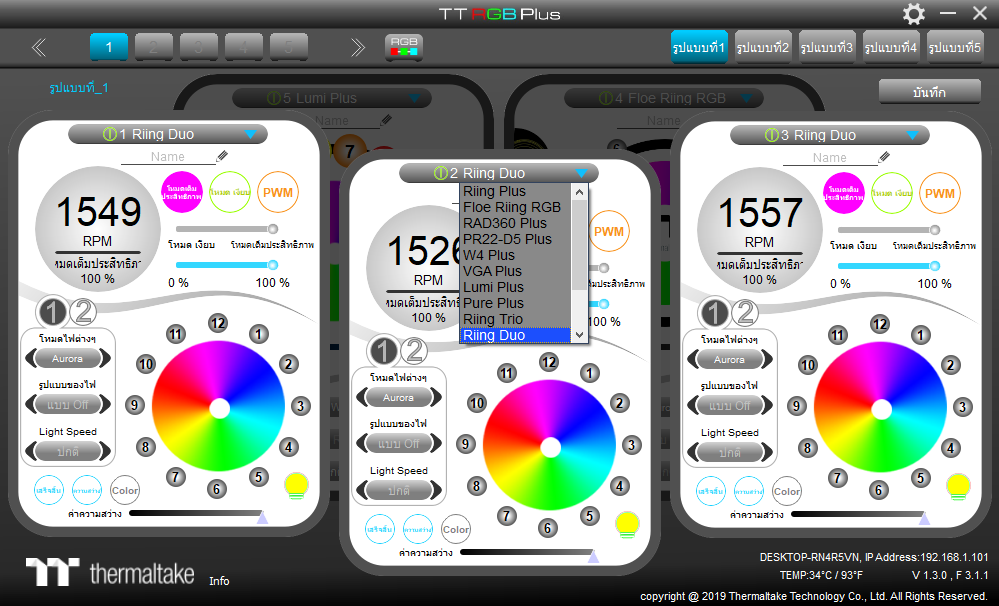Viewport: 999px width, 606px height.
Task: Expand the 3 Riing Duo device dropdown
Action: click(911, 135)
